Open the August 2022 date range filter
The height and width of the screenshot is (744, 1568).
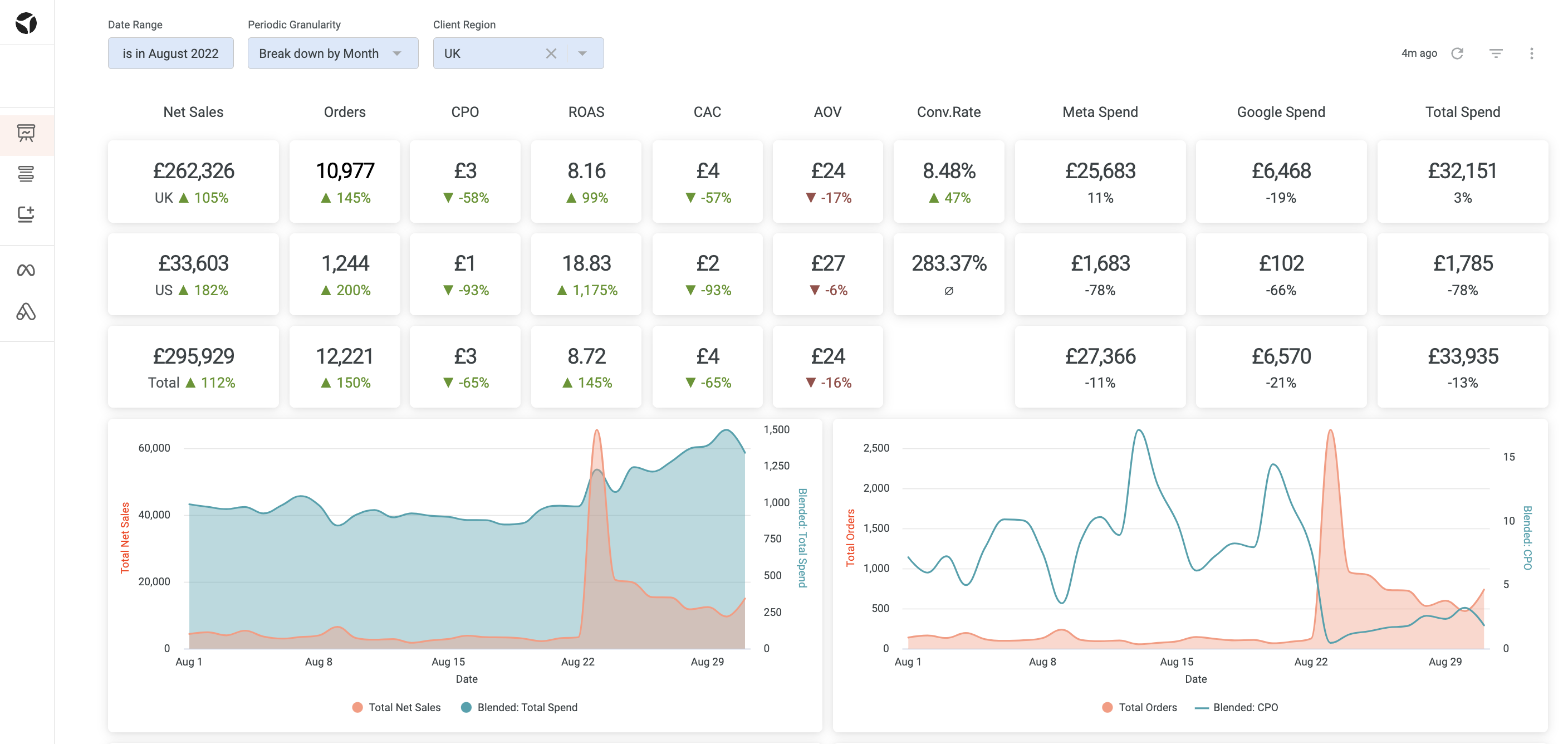coord(170,53)
